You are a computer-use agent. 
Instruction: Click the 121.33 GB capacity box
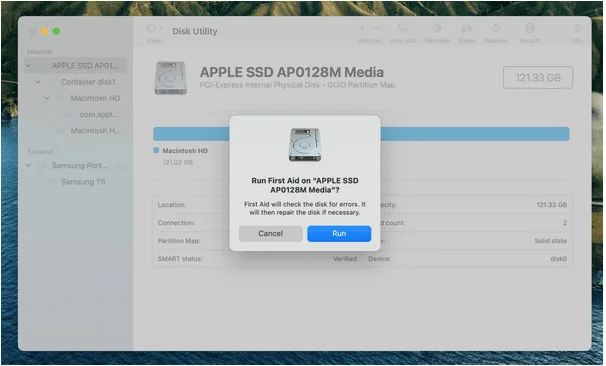click(x=538, y=78)
